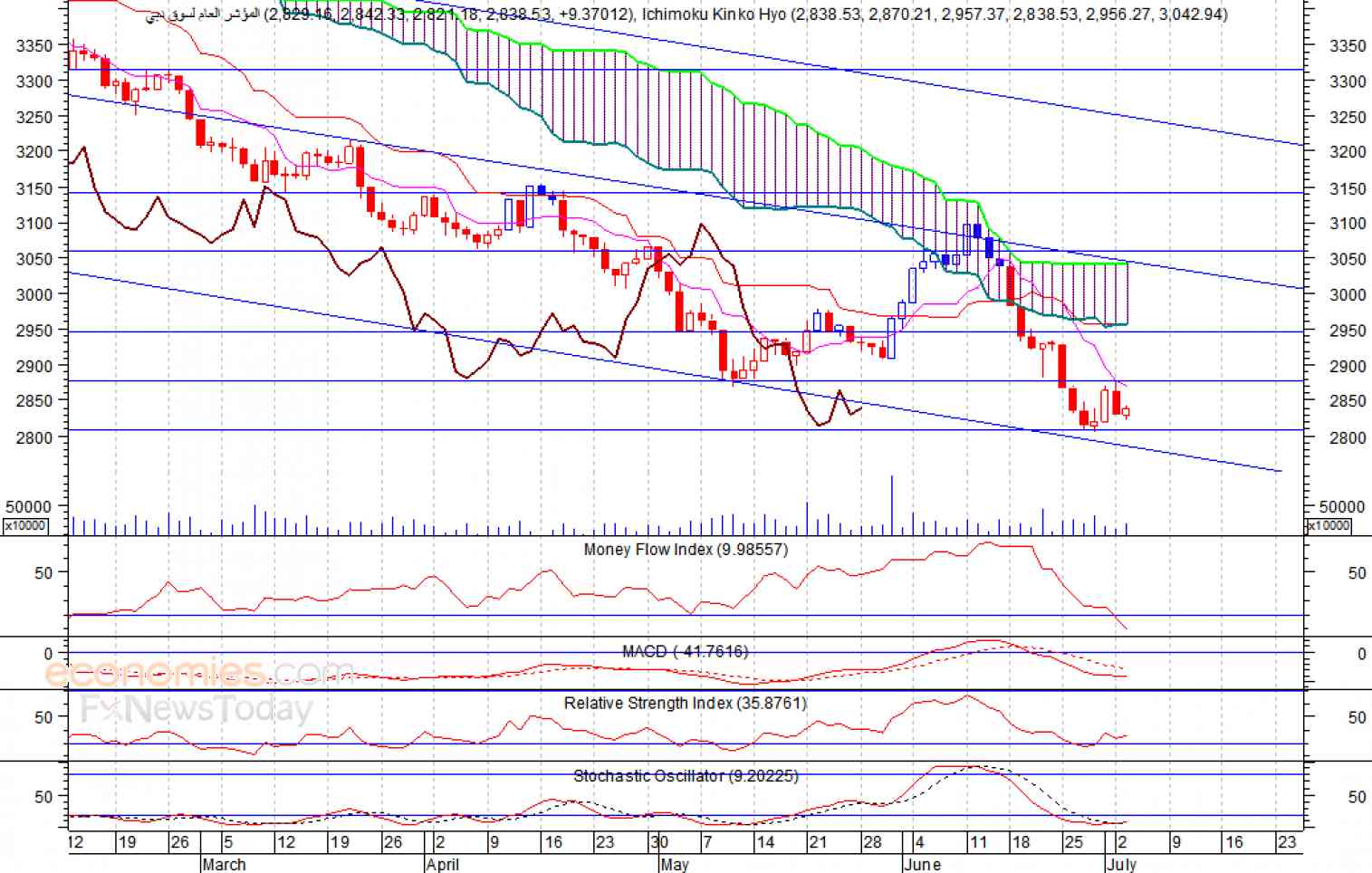Click the April month label
Viewport: 1372px width, 873px height.
[442, 864]
